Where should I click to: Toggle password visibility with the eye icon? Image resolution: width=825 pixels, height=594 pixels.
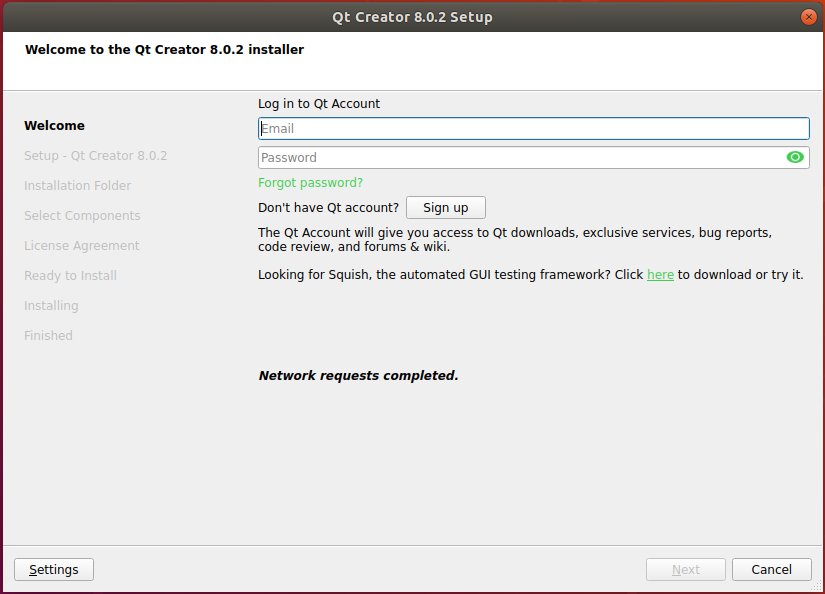pyautogui.click(x=795, y=157)
